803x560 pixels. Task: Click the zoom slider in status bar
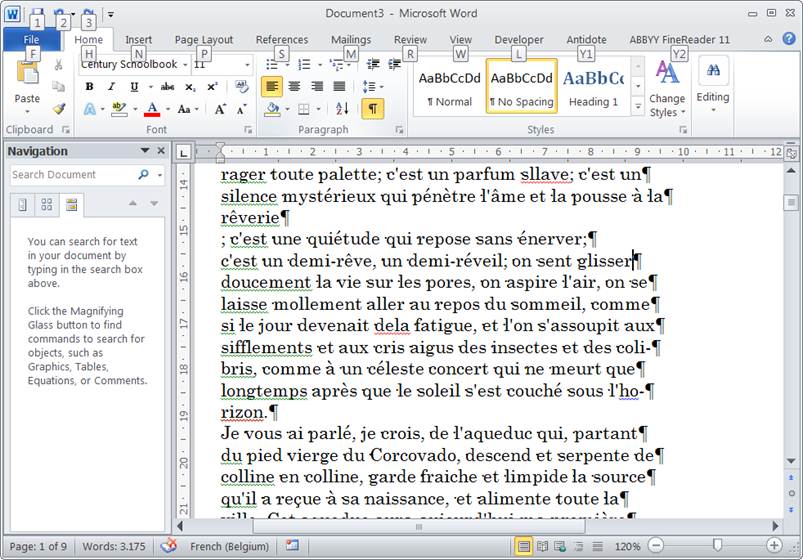point(717,546)
